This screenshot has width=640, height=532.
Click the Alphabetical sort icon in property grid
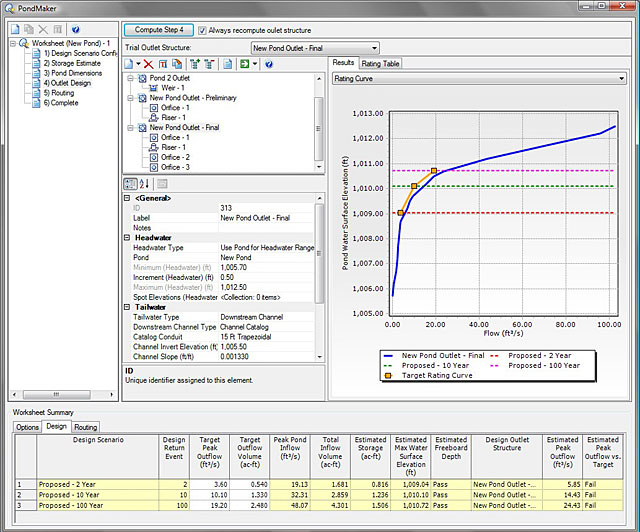[144, 184]
